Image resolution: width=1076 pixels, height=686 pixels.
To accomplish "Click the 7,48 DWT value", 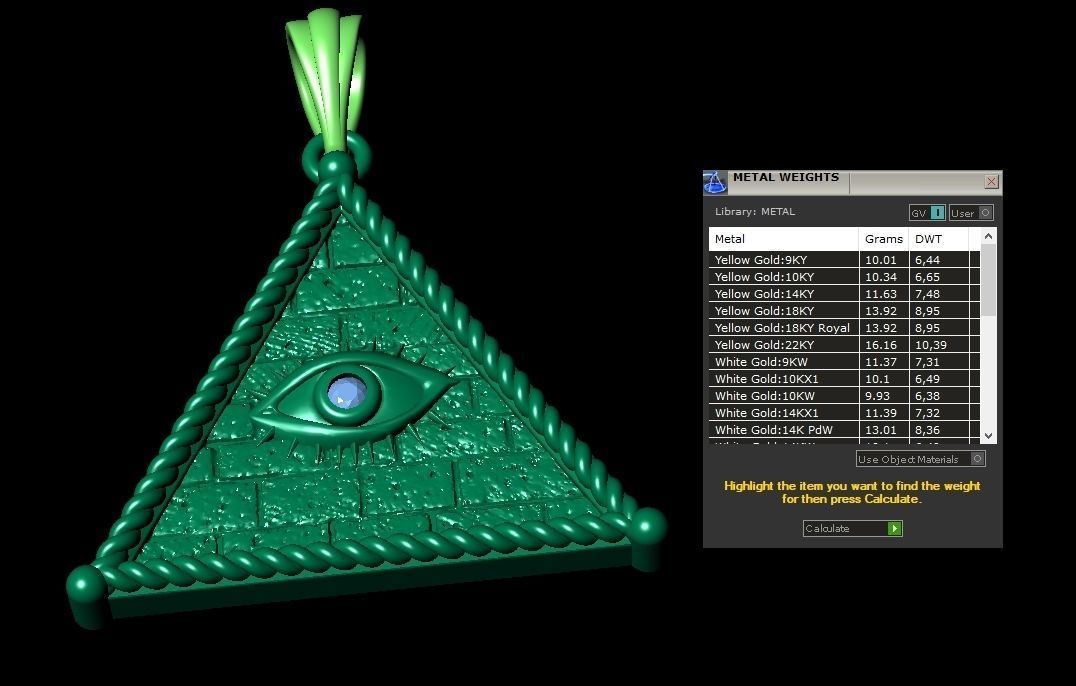I will (x=927, y=294).
